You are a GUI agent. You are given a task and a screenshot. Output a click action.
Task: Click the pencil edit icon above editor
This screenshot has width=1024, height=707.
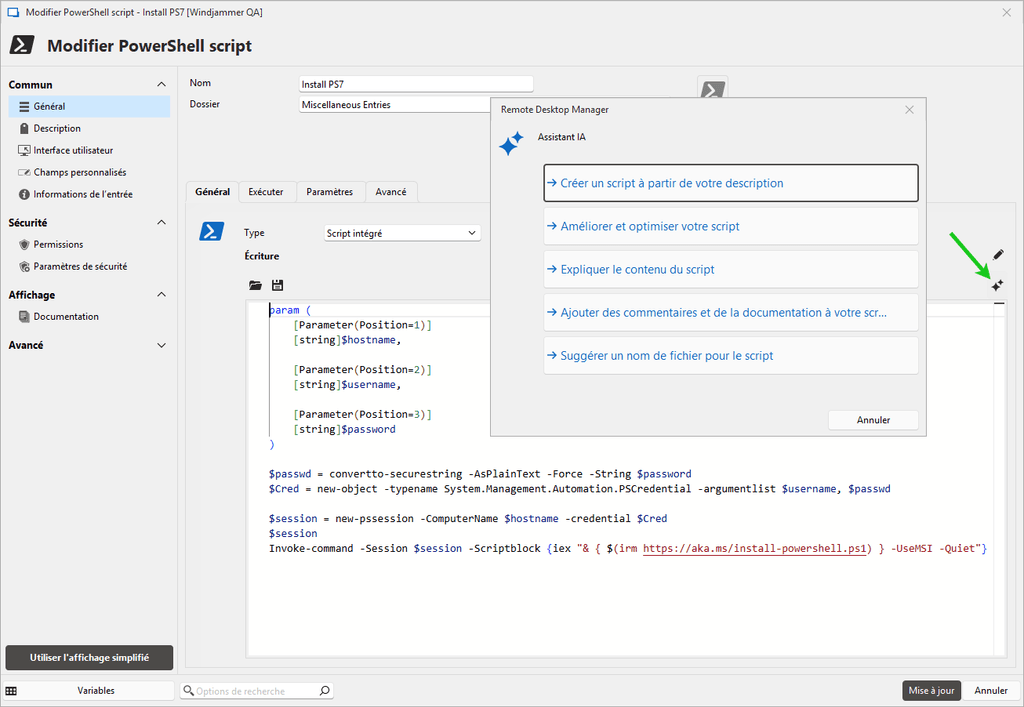tap(997, 256)
